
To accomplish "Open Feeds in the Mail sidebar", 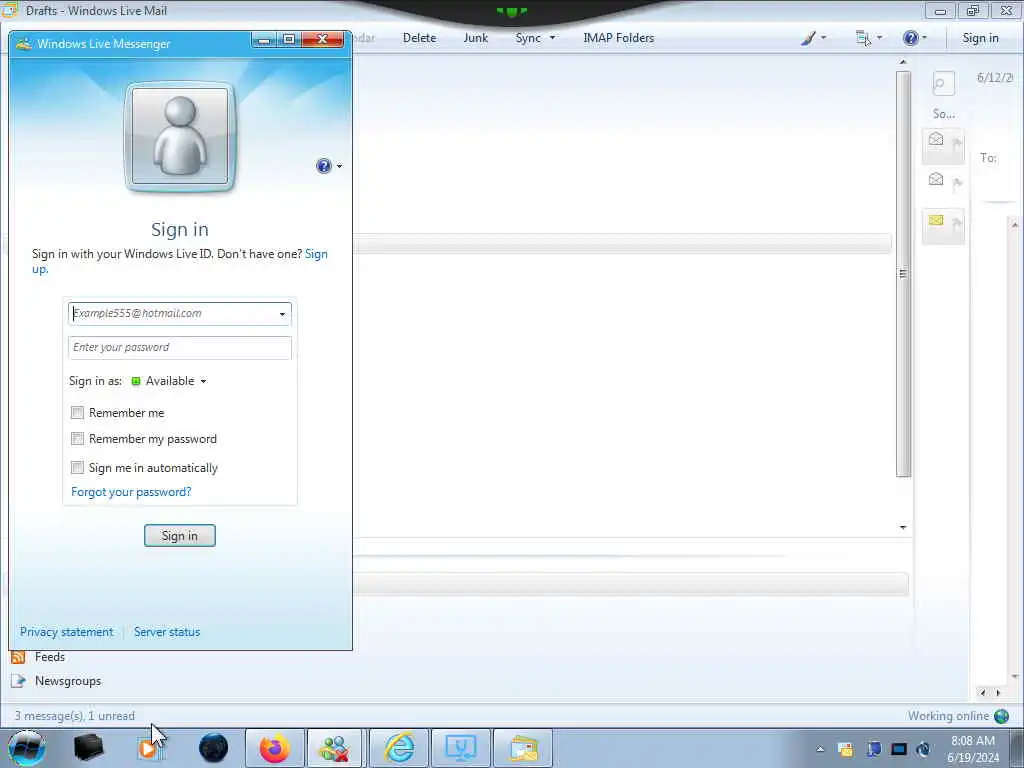I will click(x=50, y=657).
